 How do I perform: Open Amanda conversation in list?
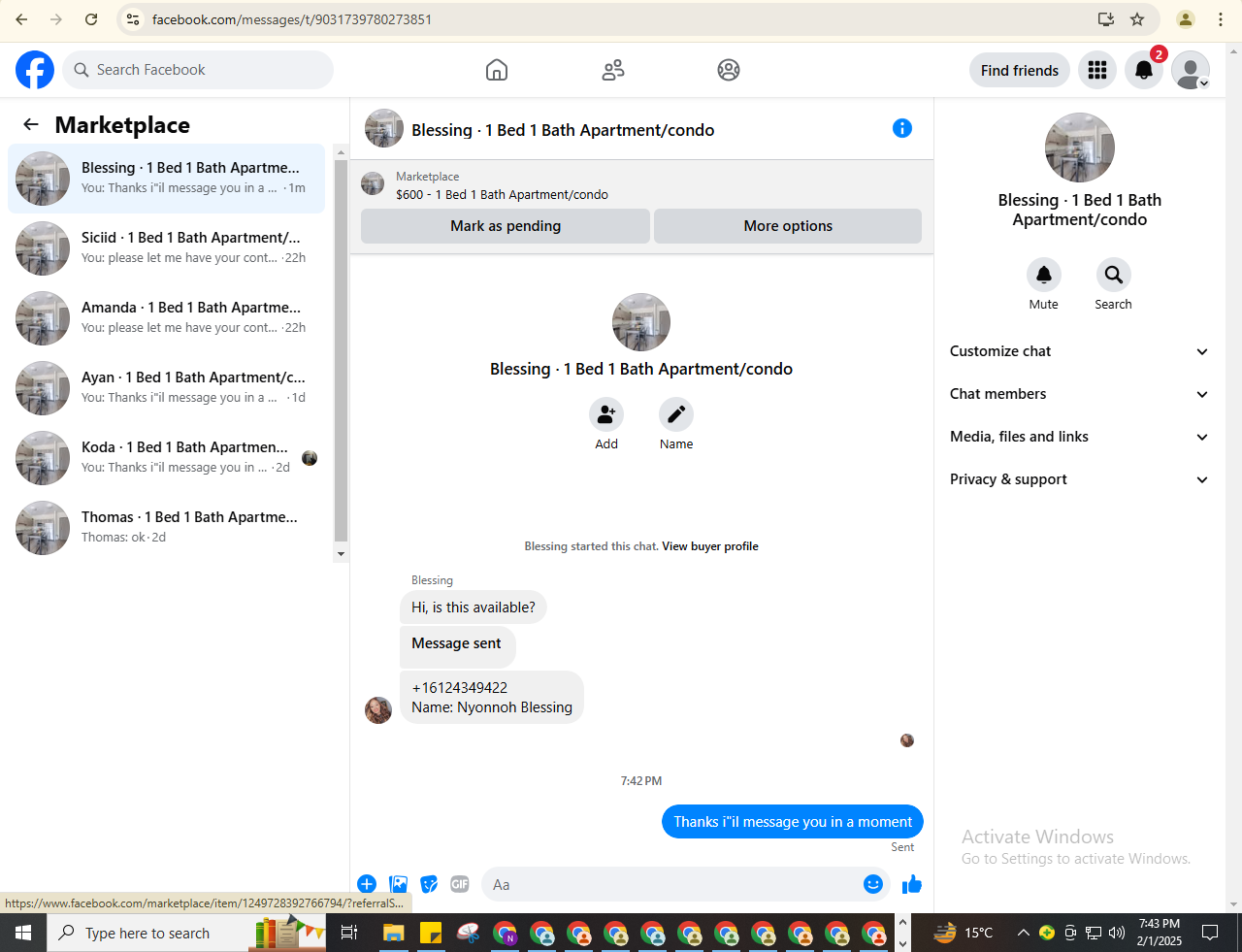point(167,318)
